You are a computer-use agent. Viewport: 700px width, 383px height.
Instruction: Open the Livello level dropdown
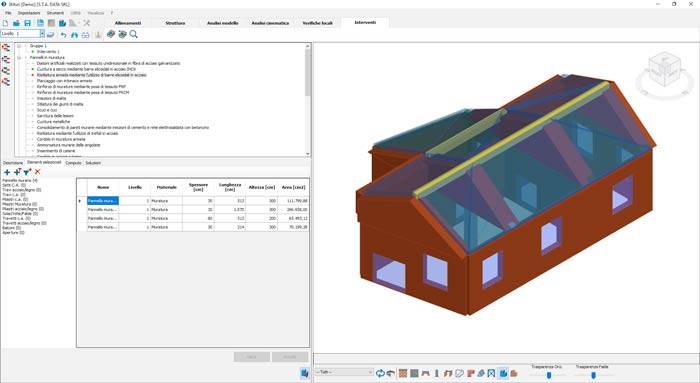pos(42,34)
